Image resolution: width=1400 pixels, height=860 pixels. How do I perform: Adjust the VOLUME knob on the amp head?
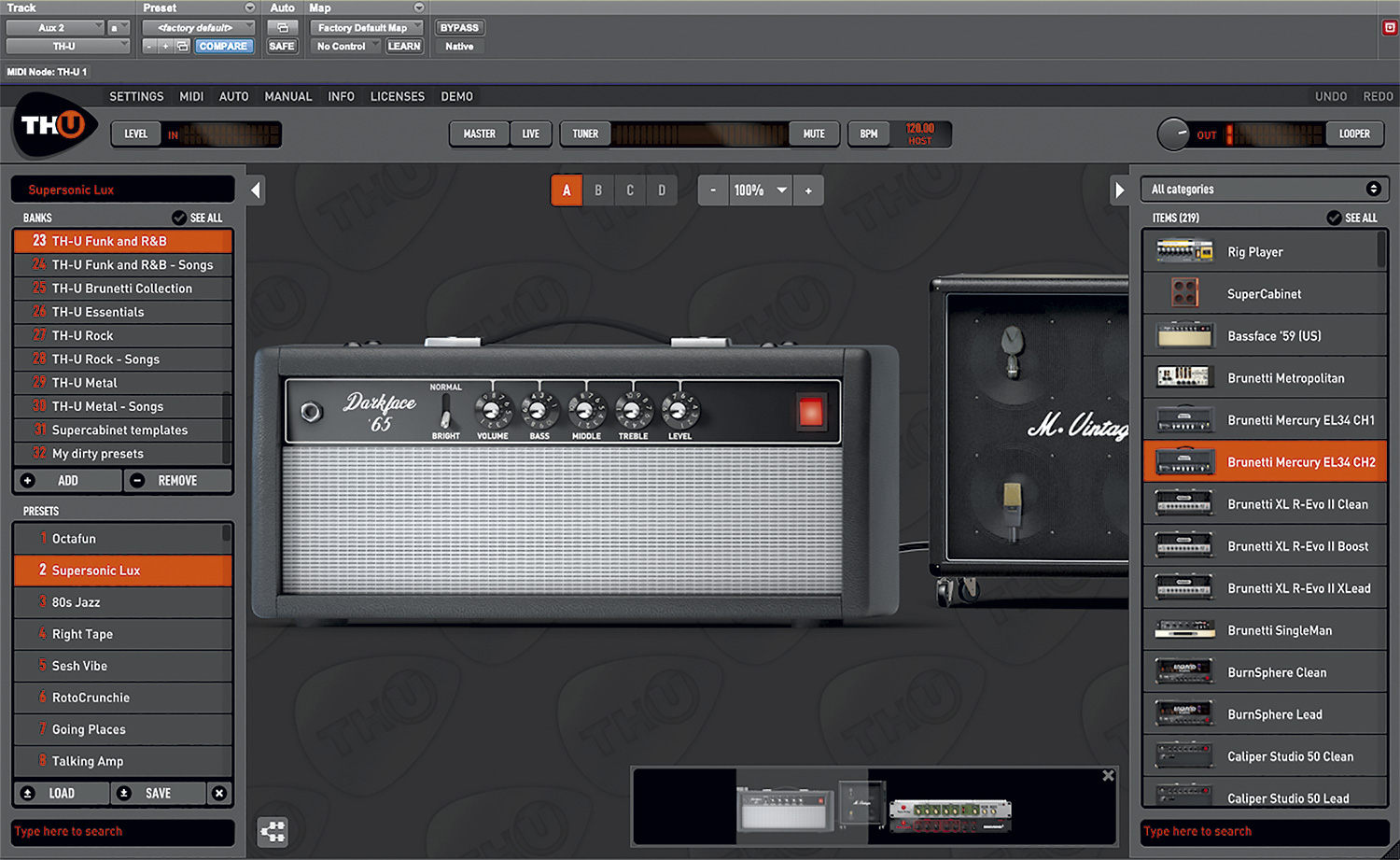click(492, 409)
